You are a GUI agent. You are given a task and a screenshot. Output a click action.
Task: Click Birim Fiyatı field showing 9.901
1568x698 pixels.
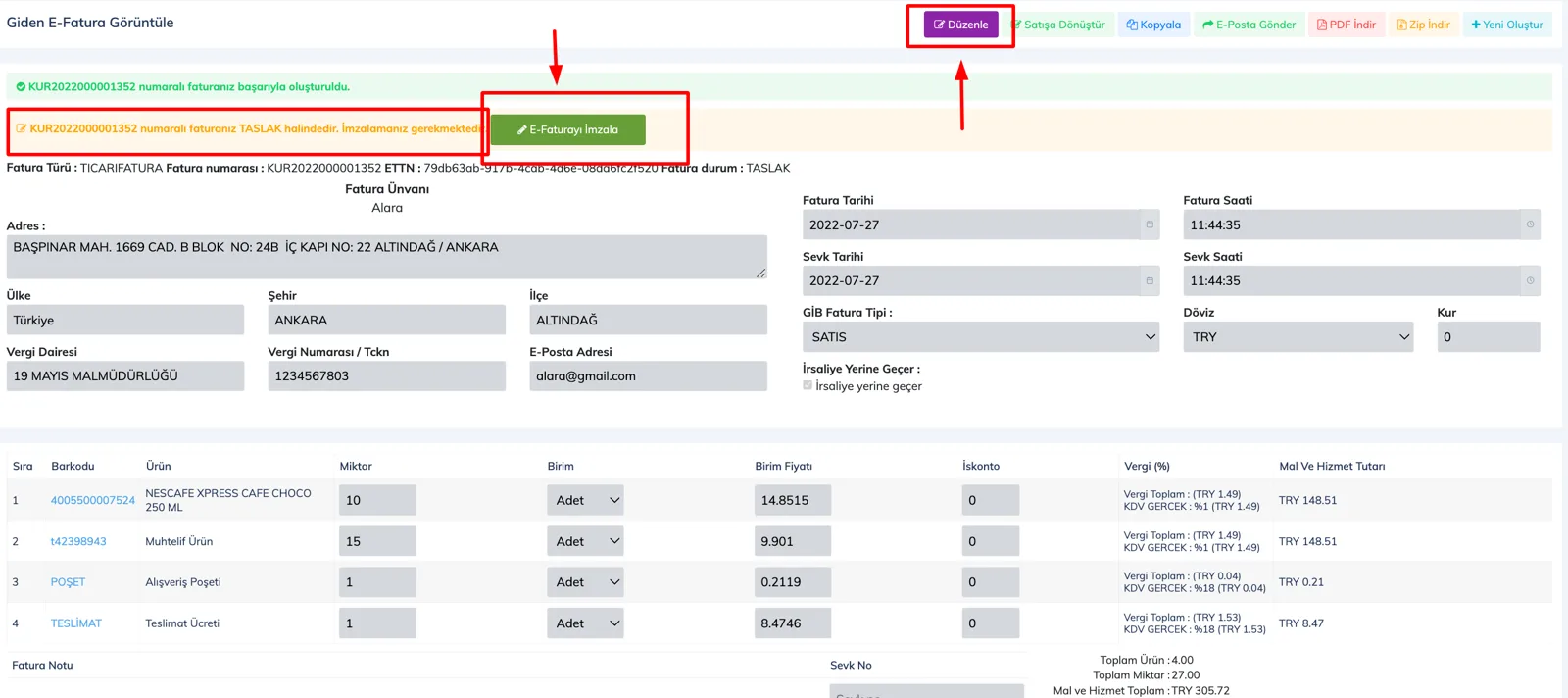pos(793,541)
